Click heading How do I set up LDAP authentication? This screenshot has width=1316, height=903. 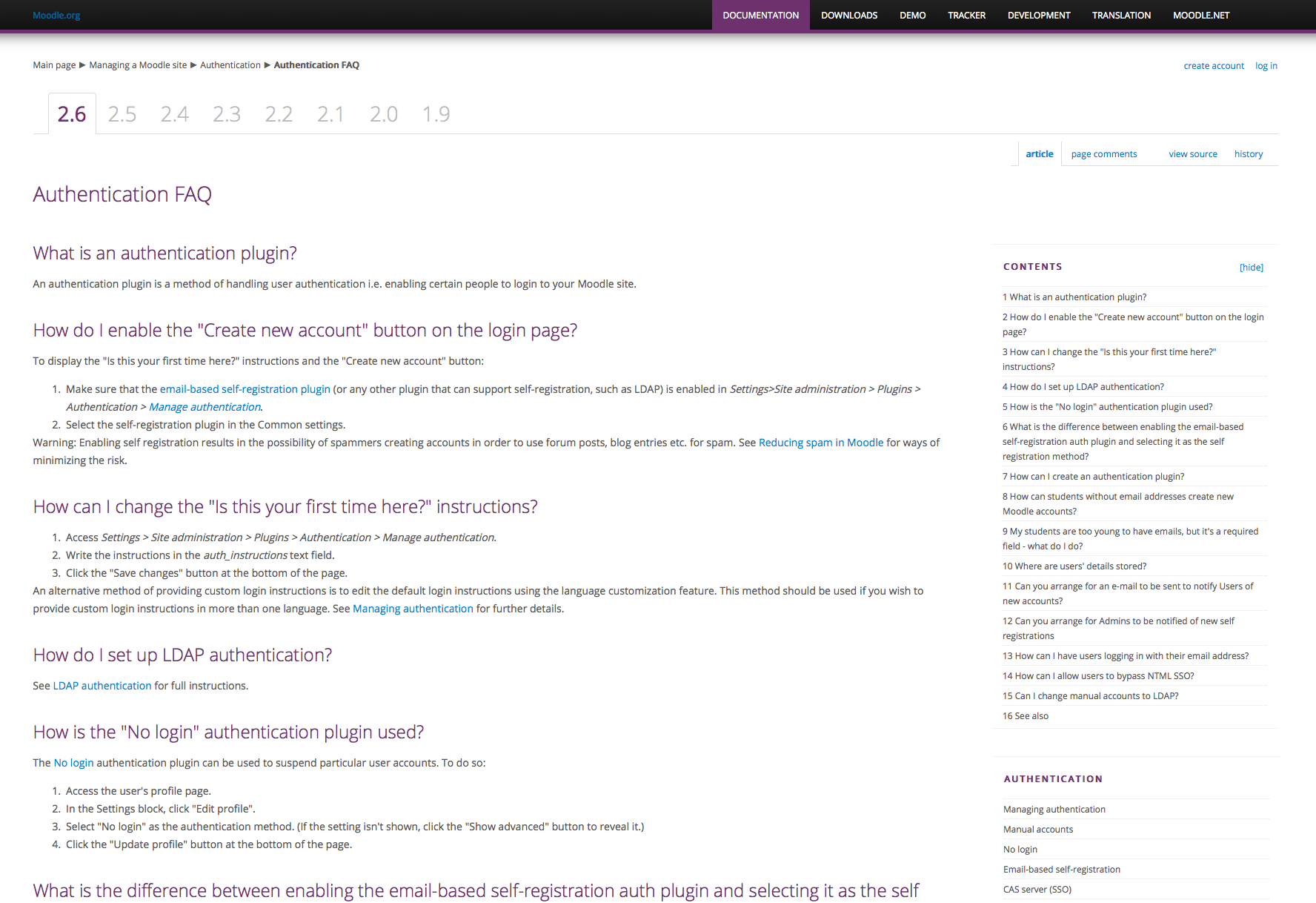coord(182,655)
